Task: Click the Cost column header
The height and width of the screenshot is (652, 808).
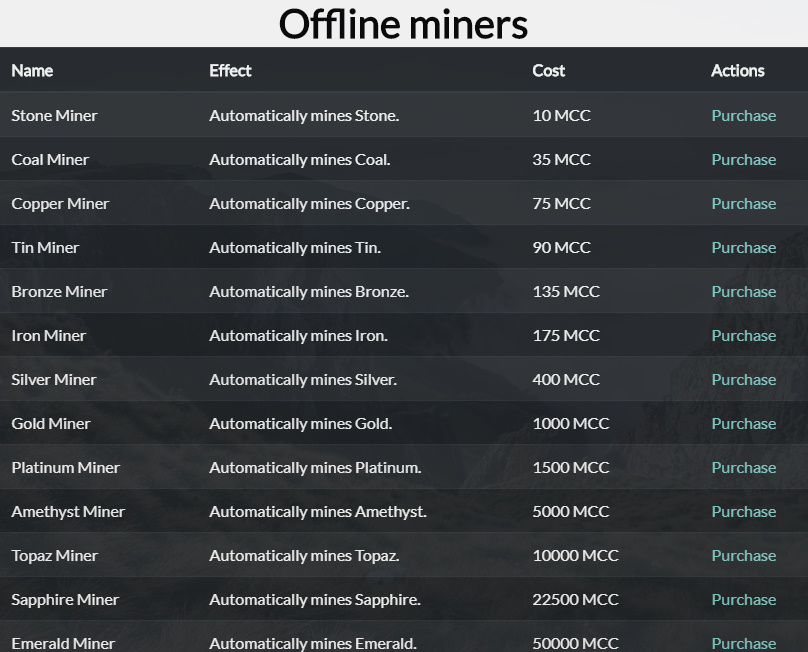Action: 548,71
